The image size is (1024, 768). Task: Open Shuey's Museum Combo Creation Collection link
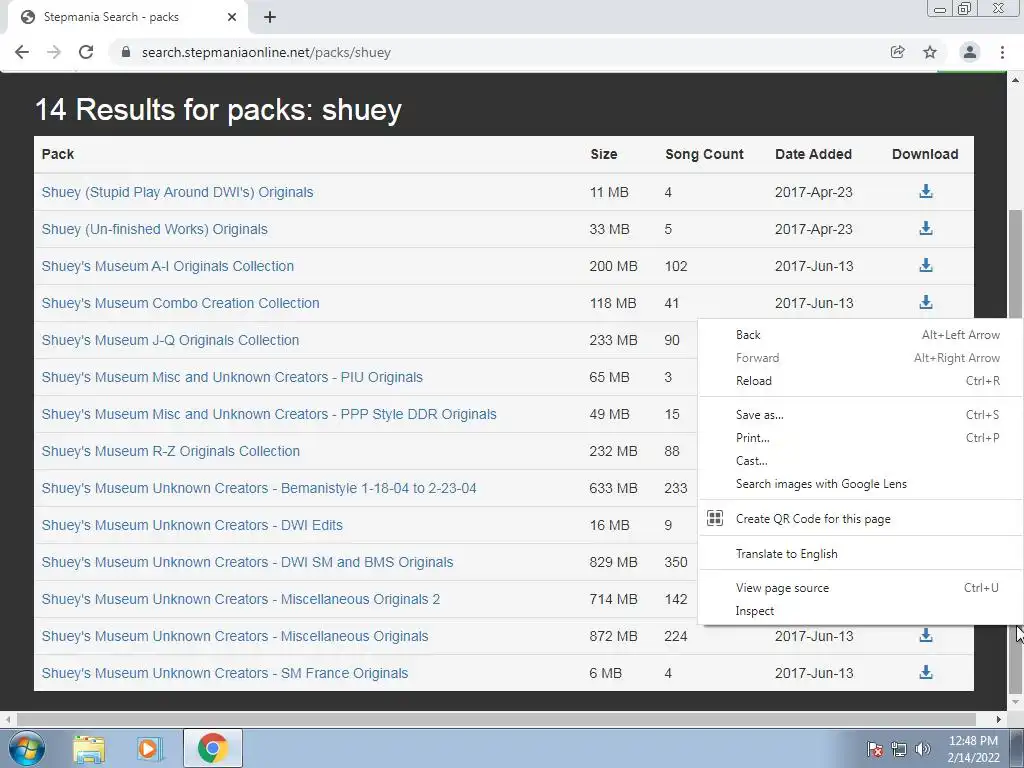coord(180,303)
